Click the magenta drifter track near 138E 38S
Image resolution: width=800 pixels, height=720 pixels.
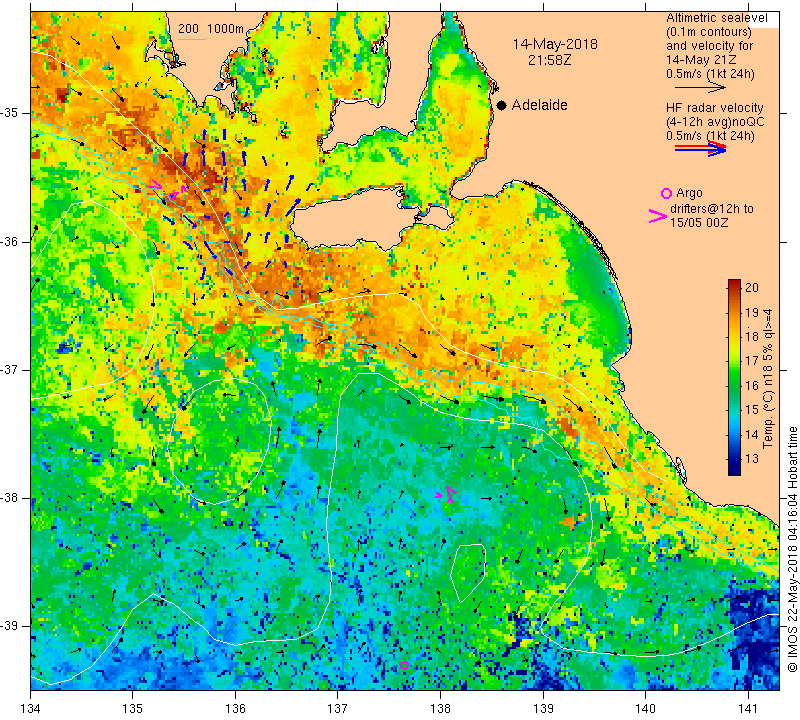point(445,494)
